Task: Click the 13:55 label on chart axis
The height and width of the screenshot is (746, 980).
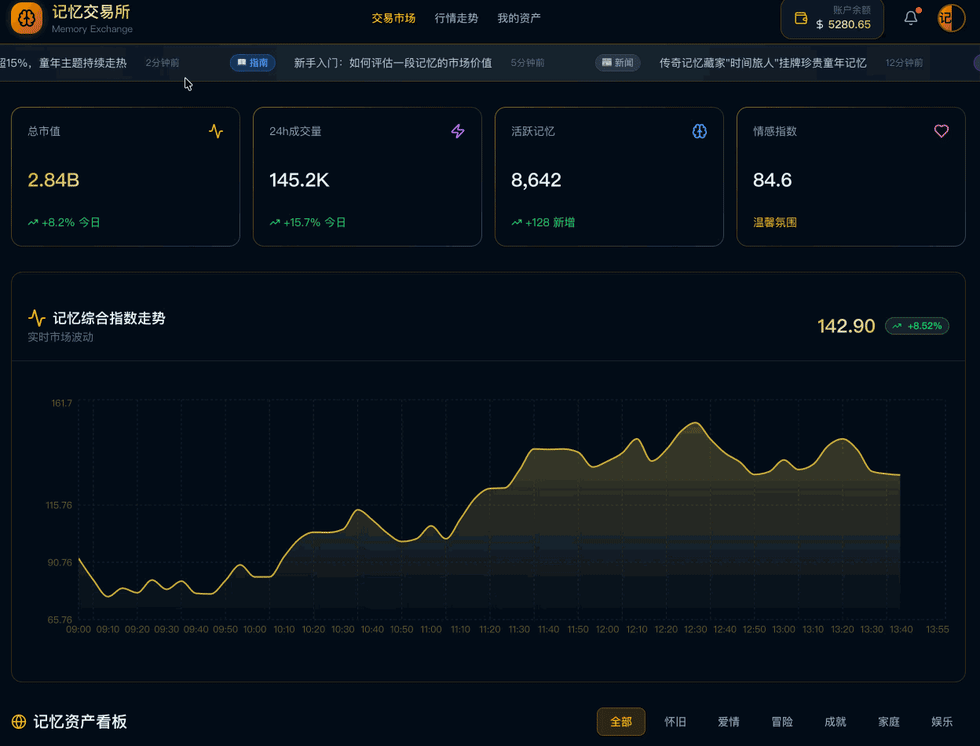Action: (937, 629)
